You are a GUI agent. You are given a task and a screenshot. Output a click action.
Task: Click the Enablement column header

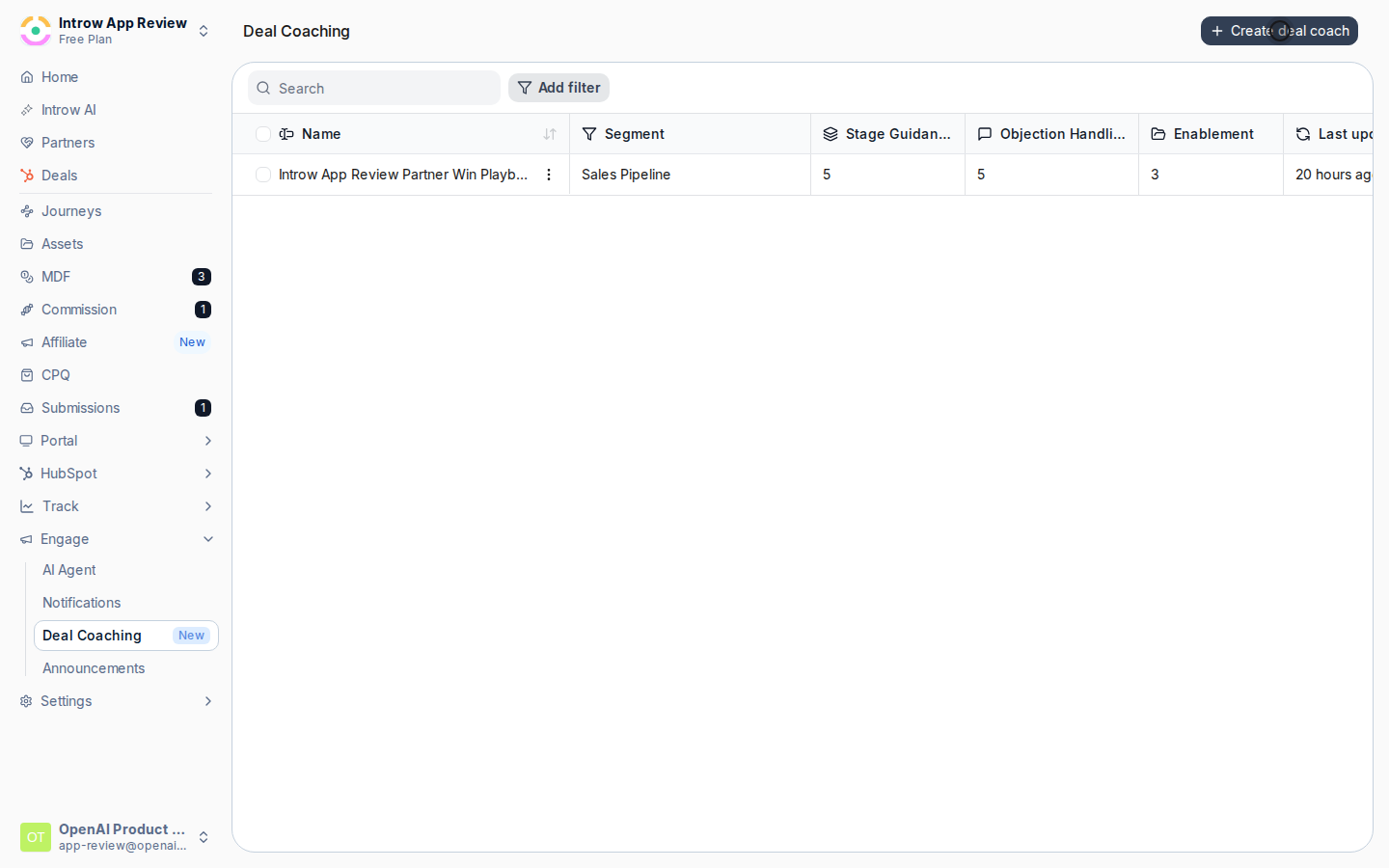(x=1211, y=134)
